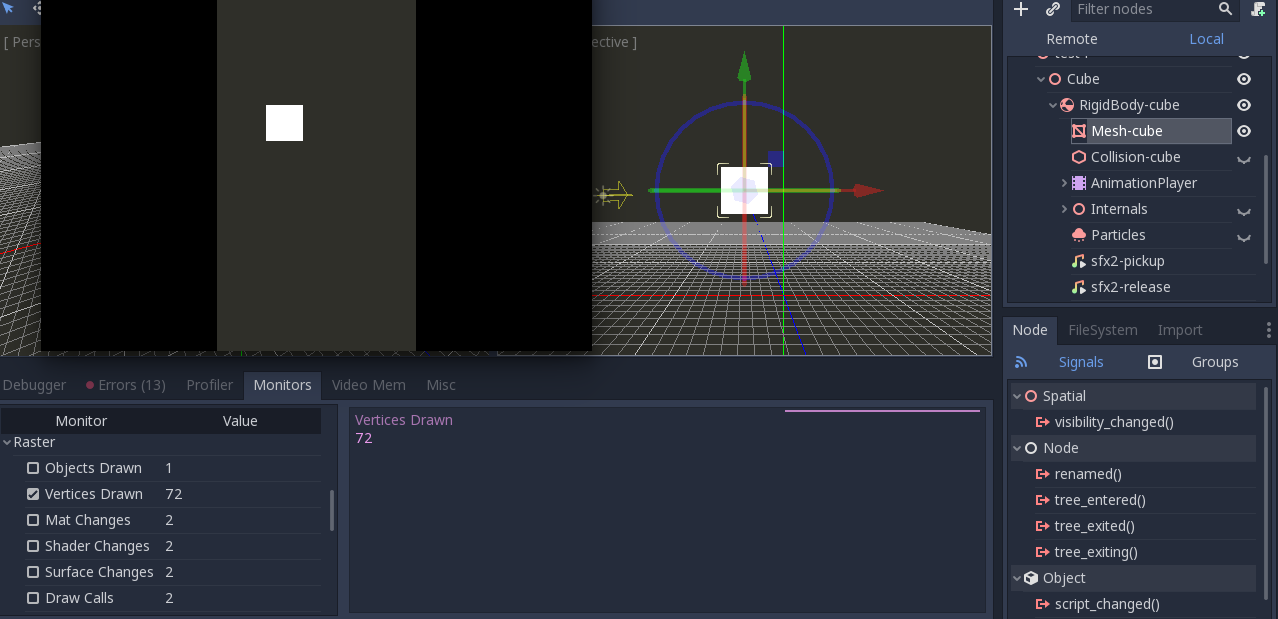The height and width of the screenshot is (619, 1278).
Task: Click the Object class cube icon
Action: (1031, 578)
